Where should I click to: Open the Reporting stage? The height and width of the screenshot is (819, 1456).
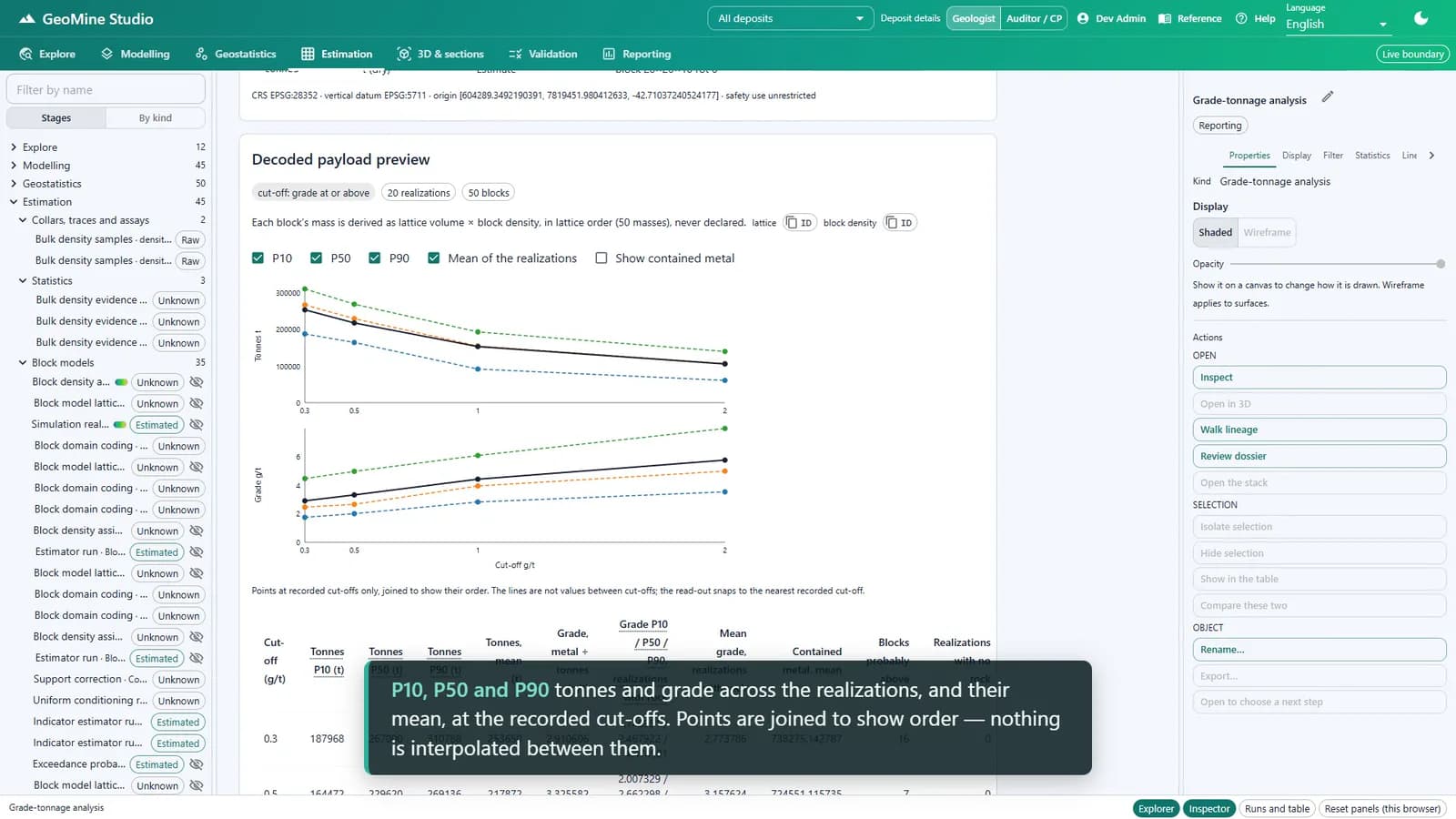tap(636, 54)
